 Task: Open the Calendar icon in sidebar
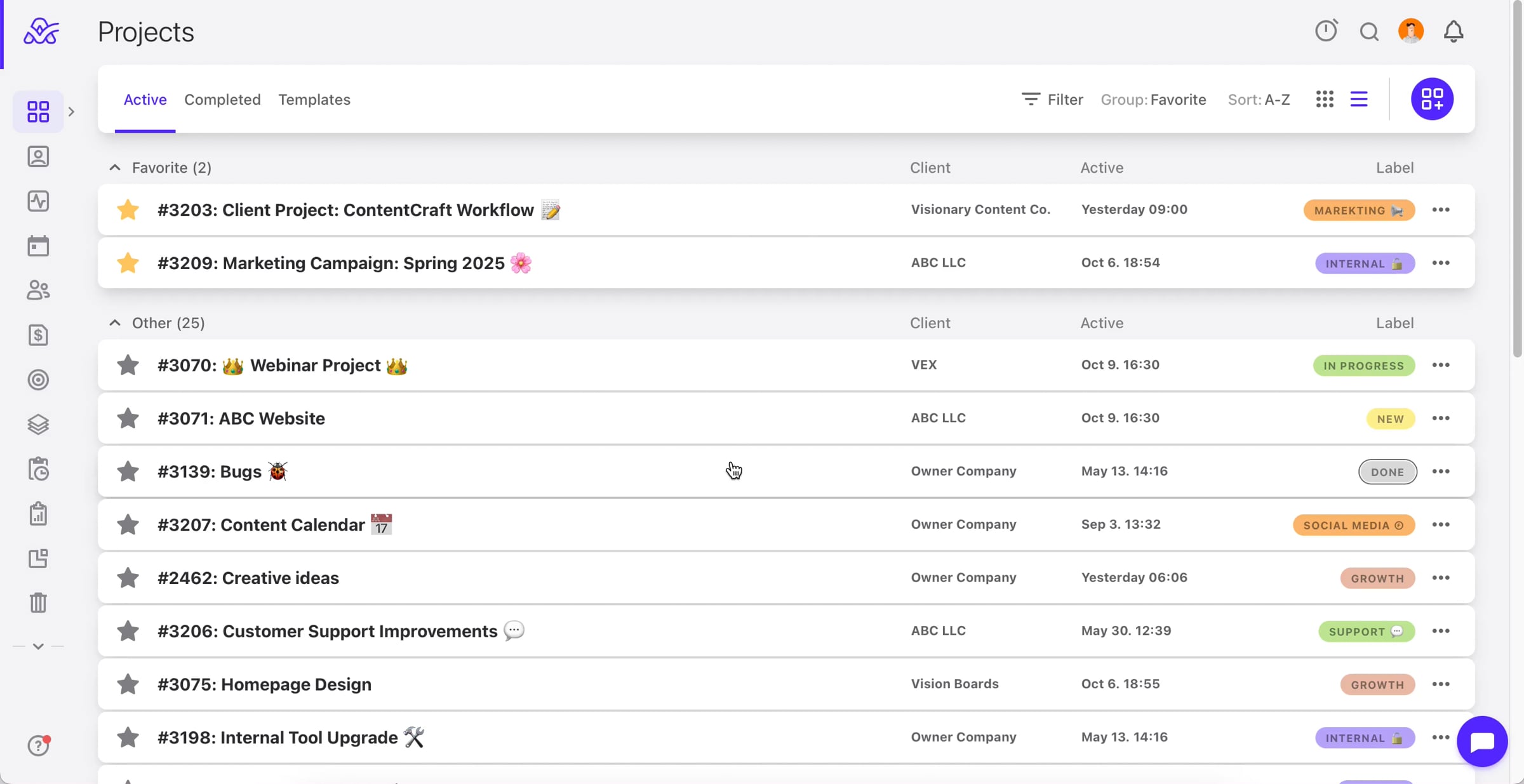pos(38,246)
